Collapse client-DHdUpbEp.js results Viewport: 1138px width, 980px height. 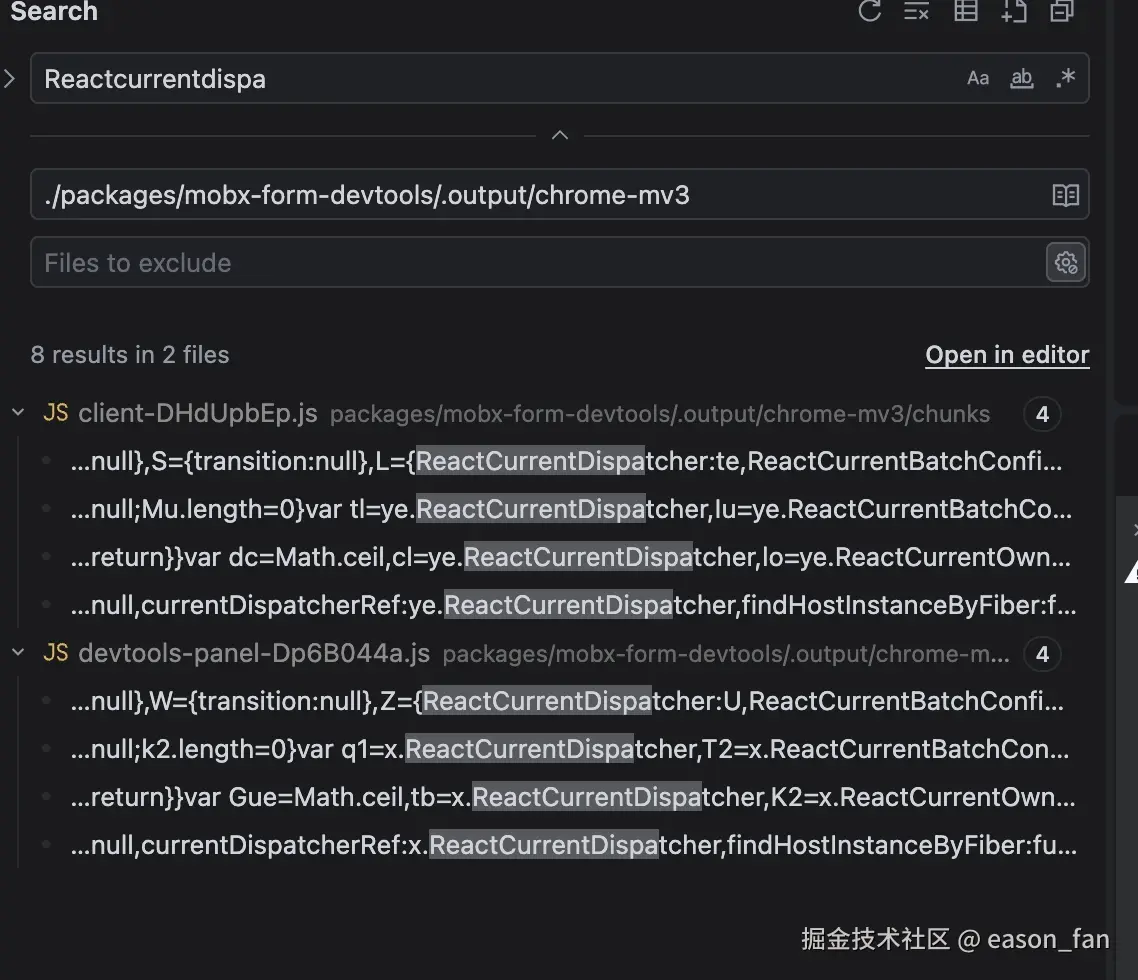[18, 413]
